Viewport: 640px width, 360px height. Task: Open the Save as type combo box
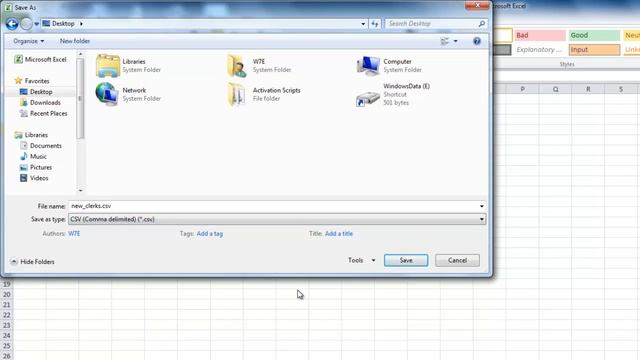pos(277,220)
